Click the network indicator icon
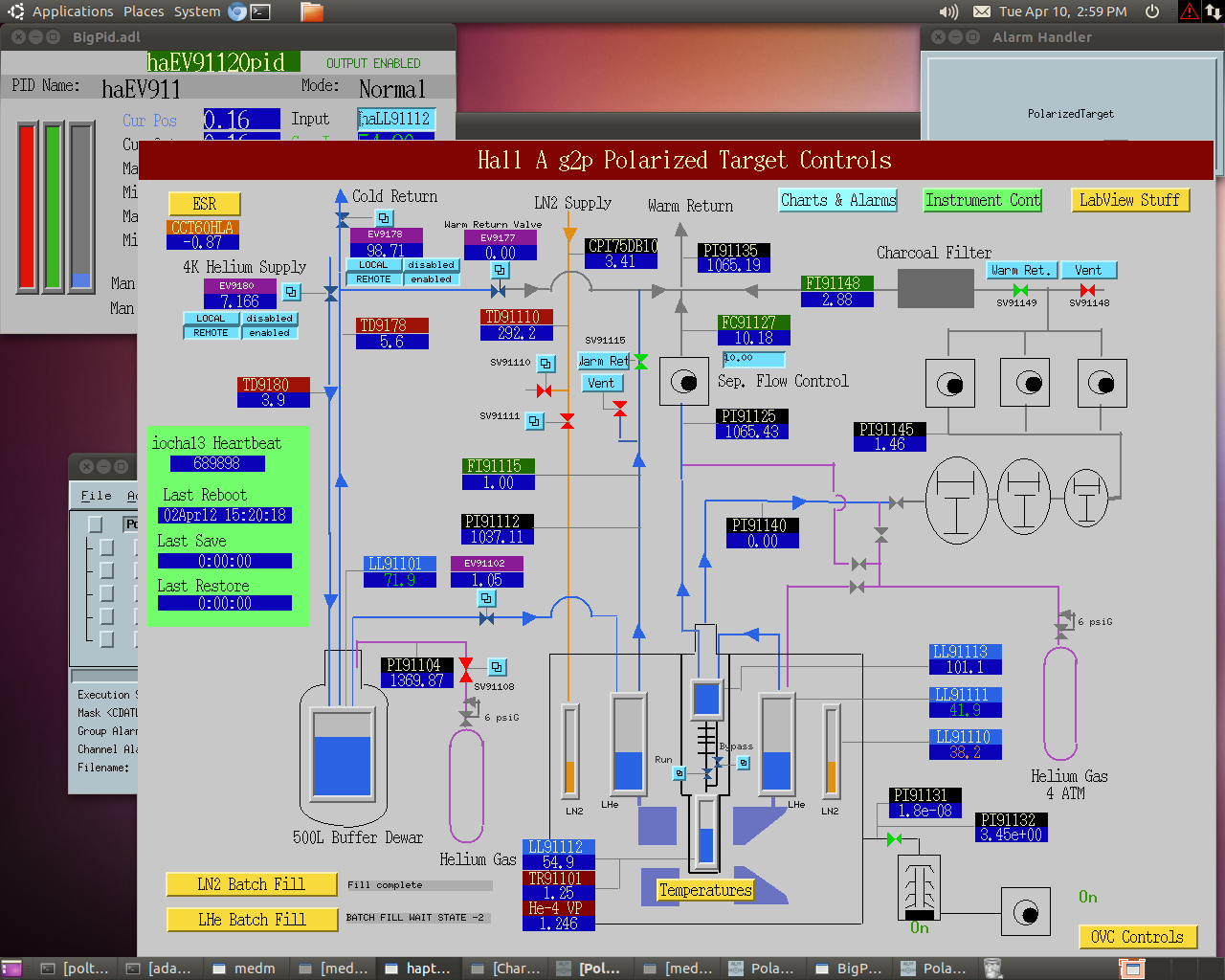 [x=1214, y=11]
